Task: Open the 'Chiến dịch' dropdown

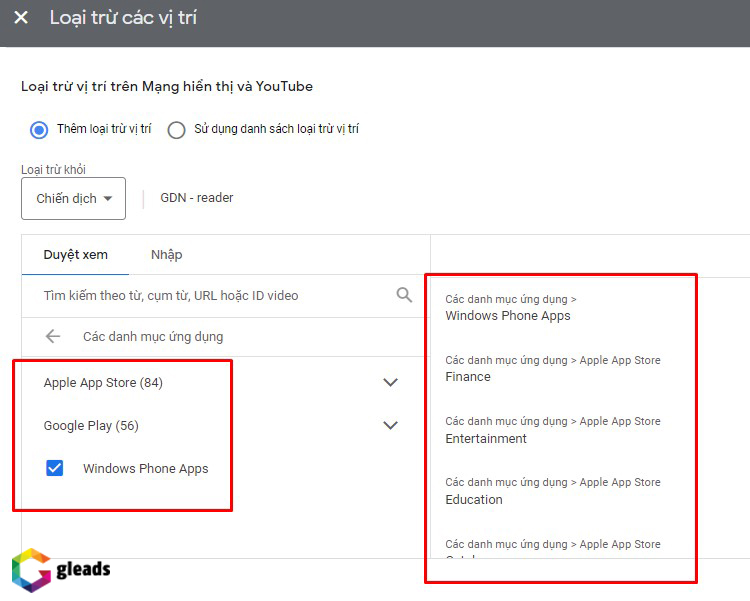Action: coord(73,198)
